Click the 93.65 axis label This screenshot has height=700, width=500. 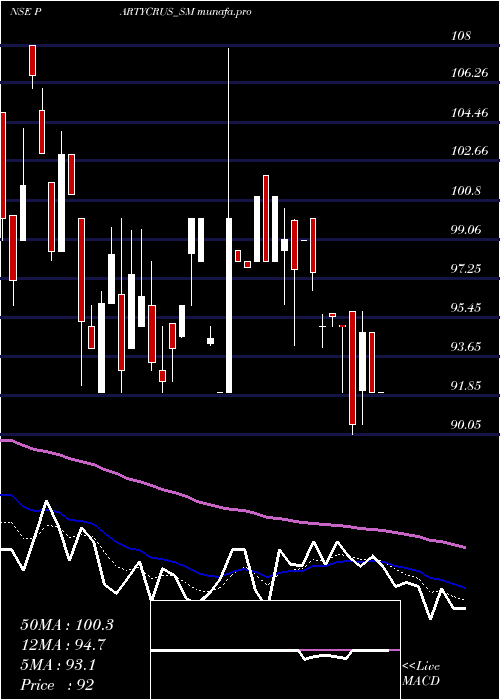(466, 347)
